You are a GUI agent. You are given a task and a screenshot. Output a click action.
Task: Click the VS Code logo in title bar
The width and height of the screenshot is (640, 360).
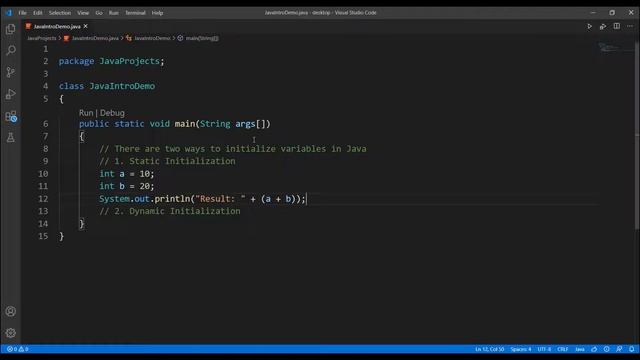click(9, 13)
